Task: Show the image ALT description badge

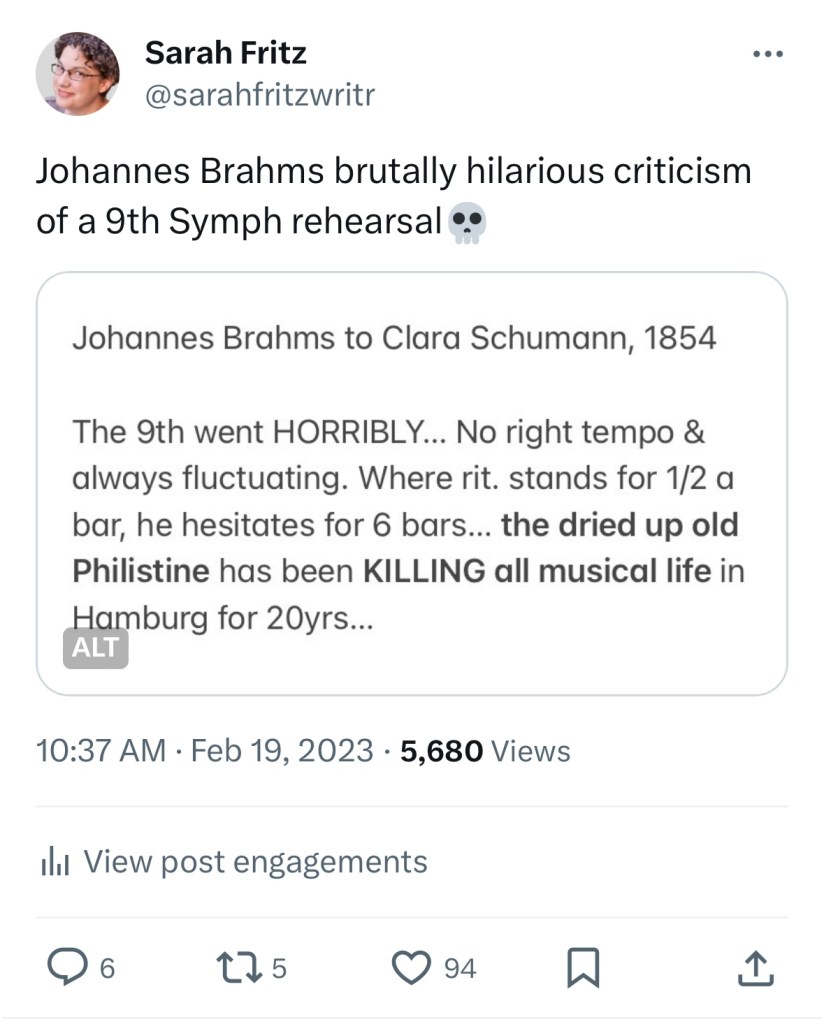Action: coord(96,647)
